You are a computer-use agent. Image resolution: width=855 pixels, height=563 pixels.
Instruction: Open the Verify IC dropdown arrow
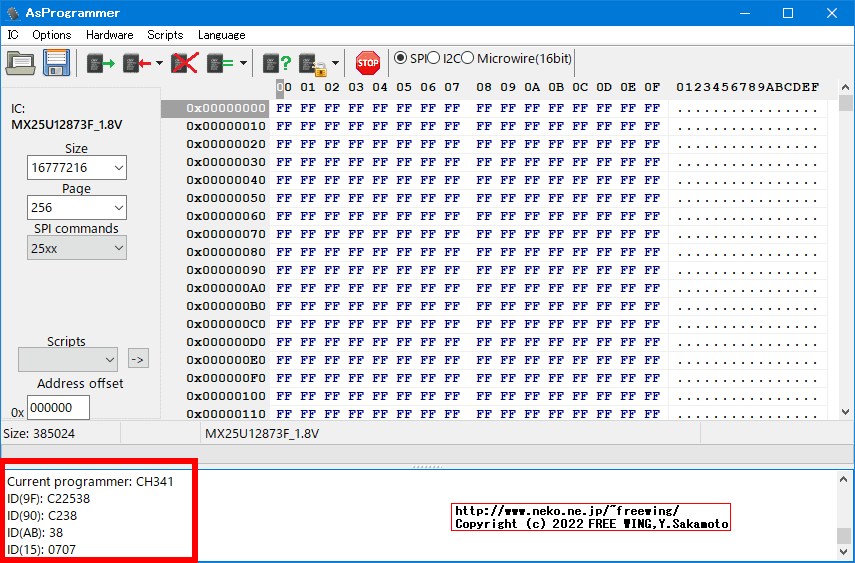coord(243,63)
